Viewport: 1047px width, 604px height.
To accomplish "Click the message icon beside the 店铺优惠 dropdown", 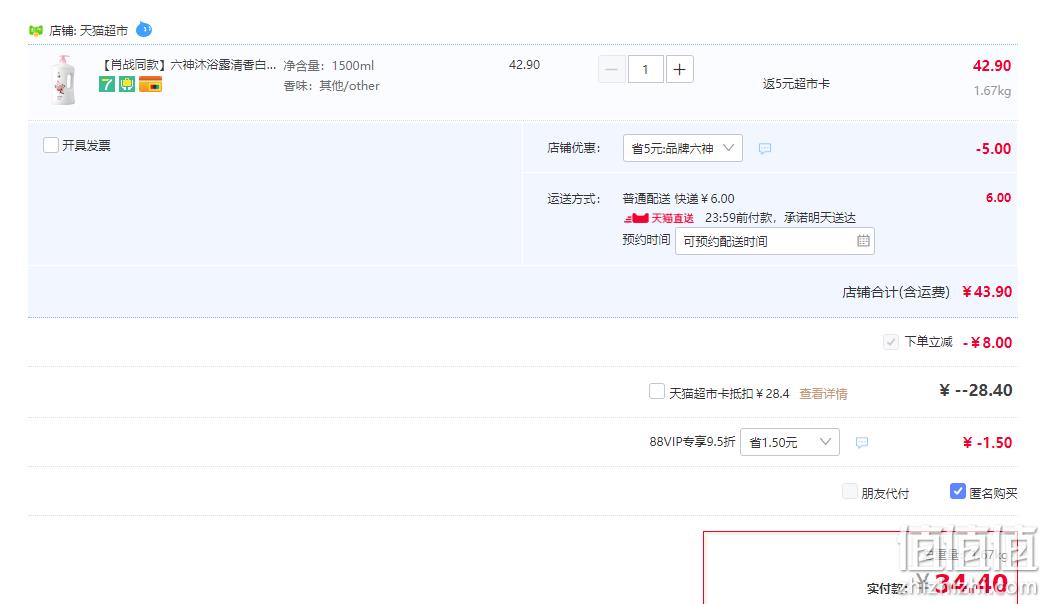I will tap(765, 148).
